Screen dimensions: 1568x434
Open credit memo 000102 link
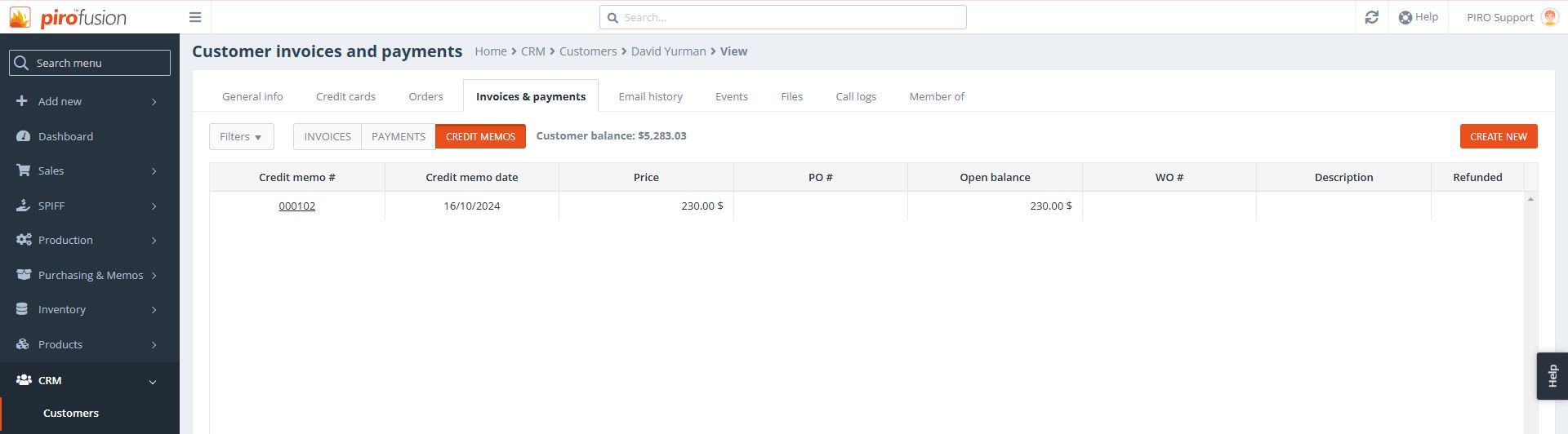[x=297, y=206]
